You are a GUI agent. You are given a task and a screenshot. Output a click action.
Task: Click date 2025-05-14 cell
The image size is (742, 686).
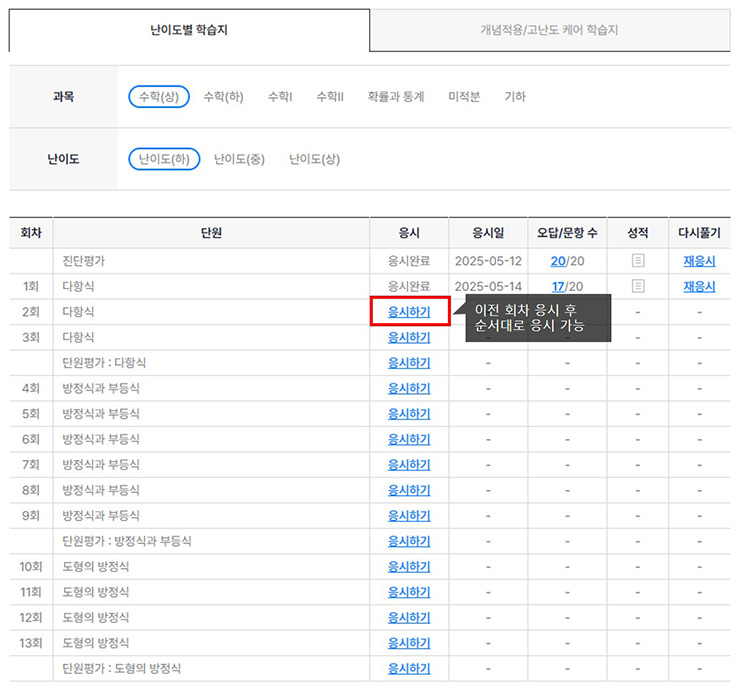[488, 286]
